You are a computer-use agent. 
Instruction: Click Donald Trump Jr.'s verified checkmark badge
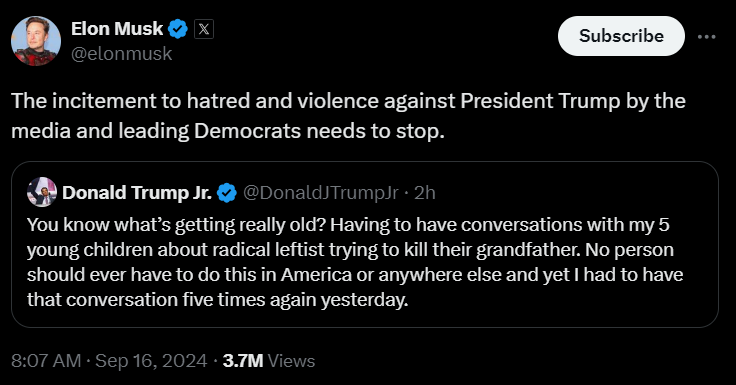227,193
